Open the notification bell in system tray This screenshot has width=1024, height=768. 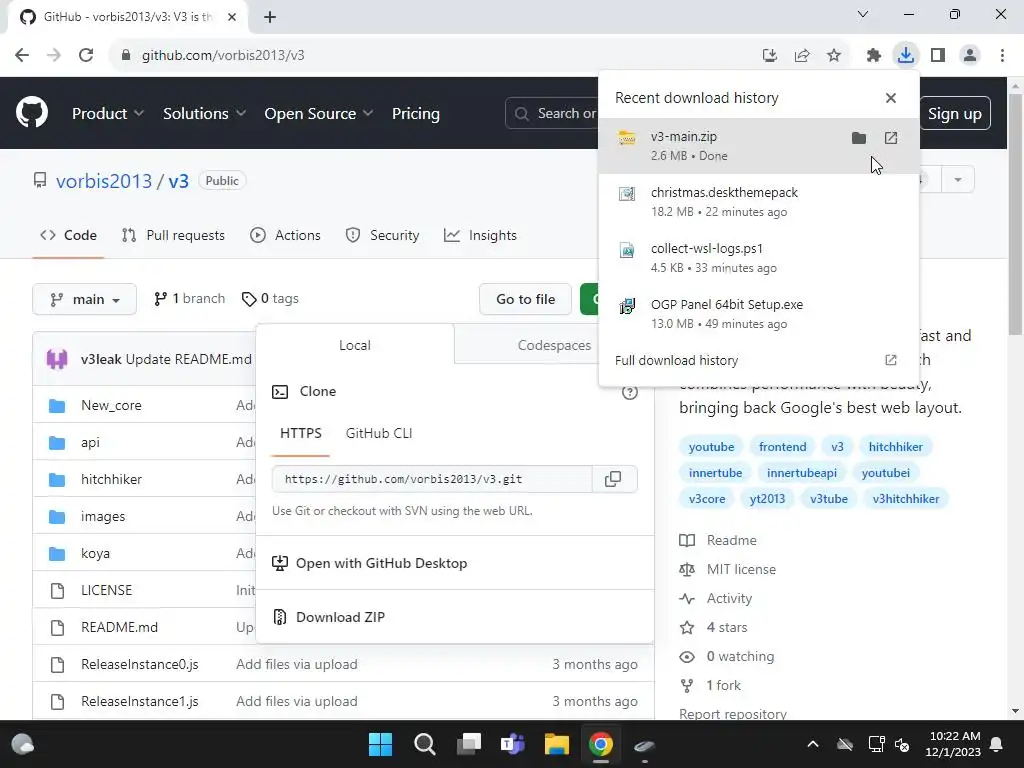[997, 744]
